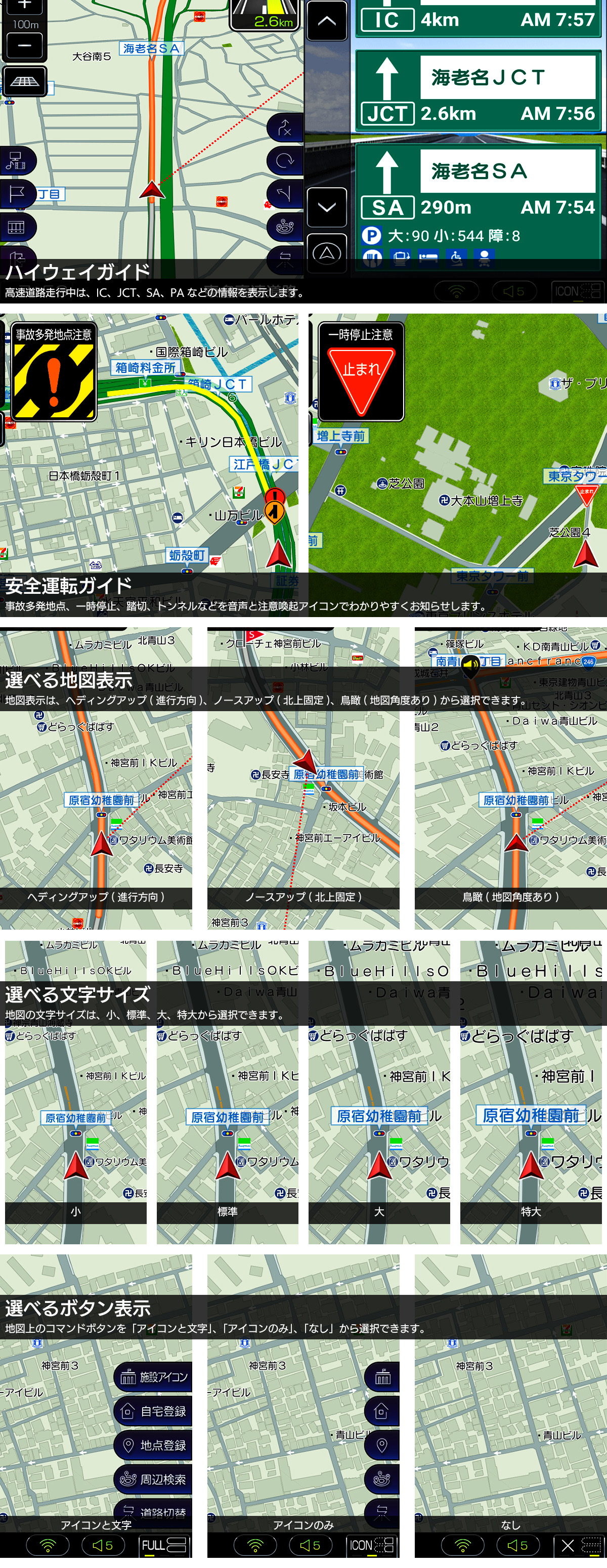Tap the Wi-Fi icon in the アイコンのみ panel
Screen dimensions: 607x1568
[x=255, y=1545]
